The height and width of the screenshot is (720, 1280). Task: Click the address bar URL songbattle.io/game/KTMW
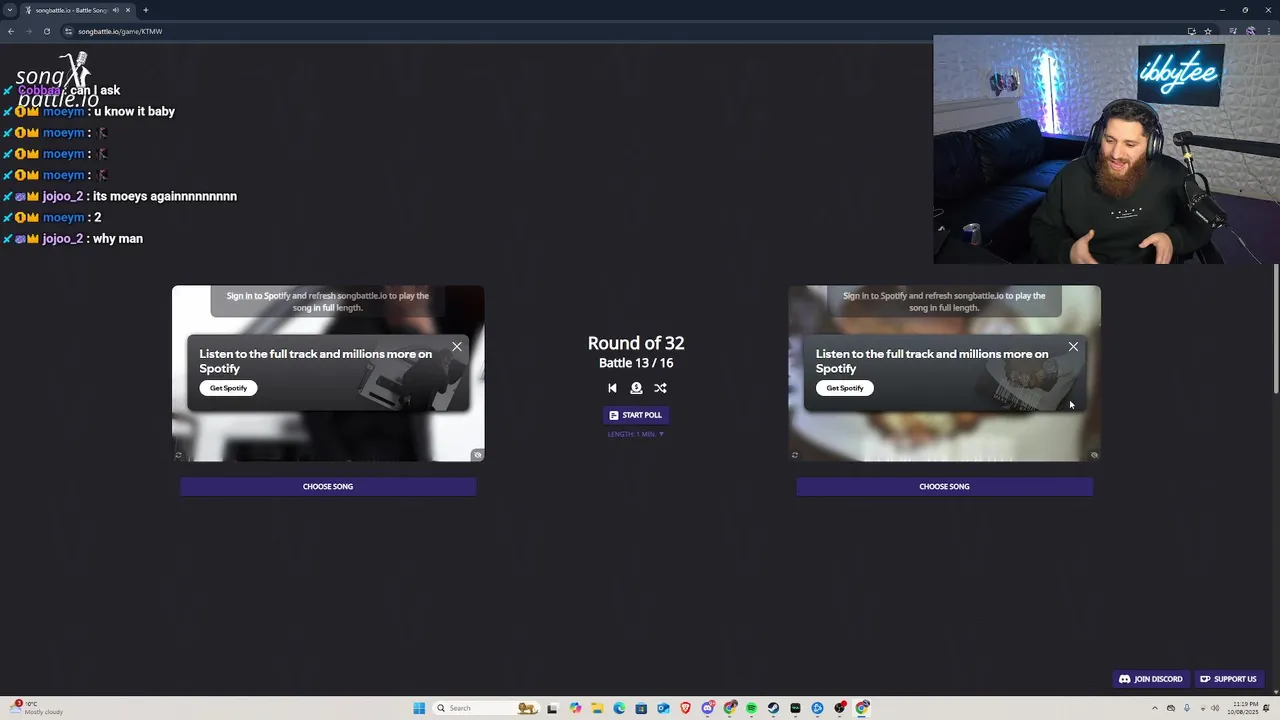click(x=120, y=31)
